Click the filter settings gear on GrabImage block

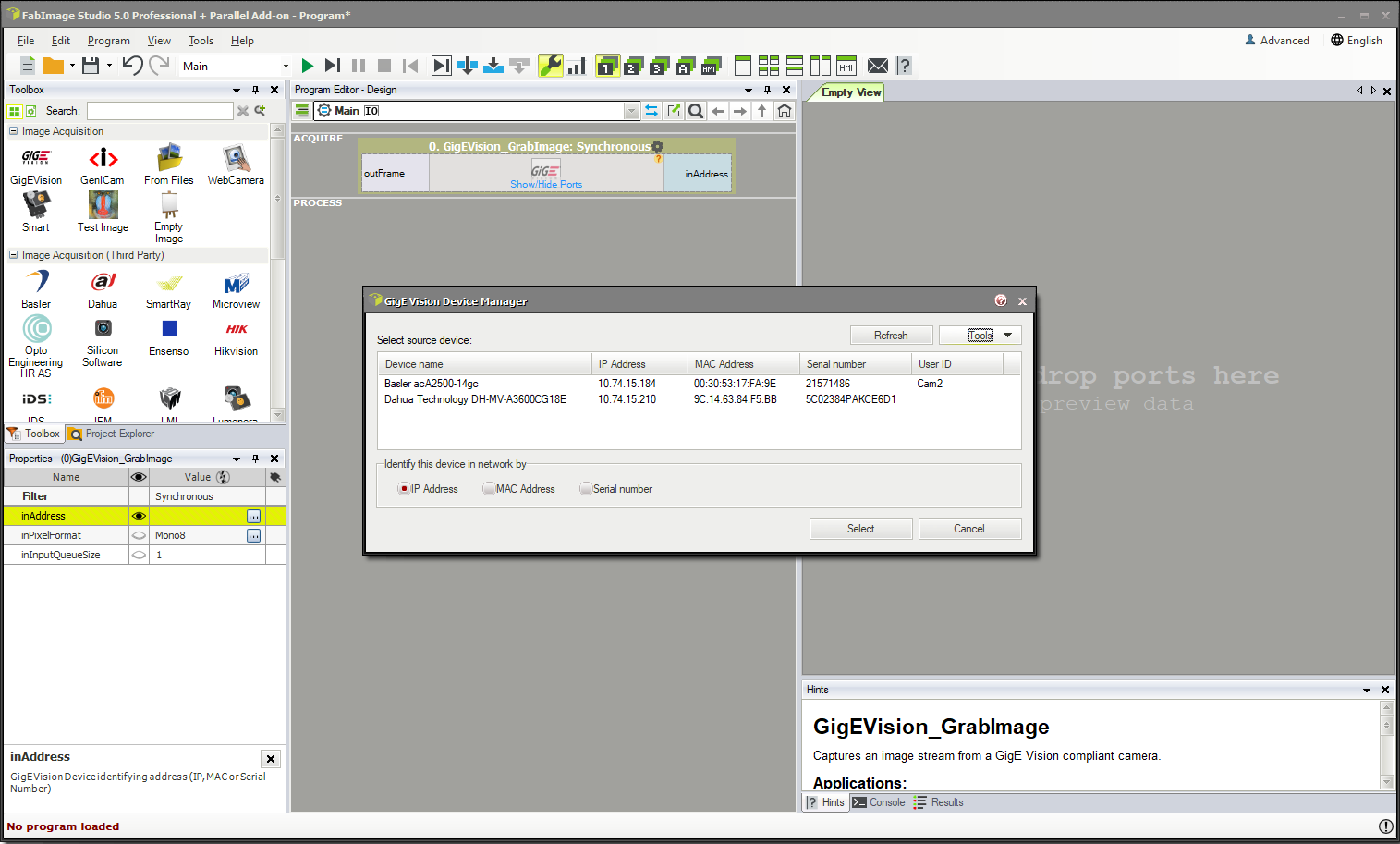click(658, 146)
